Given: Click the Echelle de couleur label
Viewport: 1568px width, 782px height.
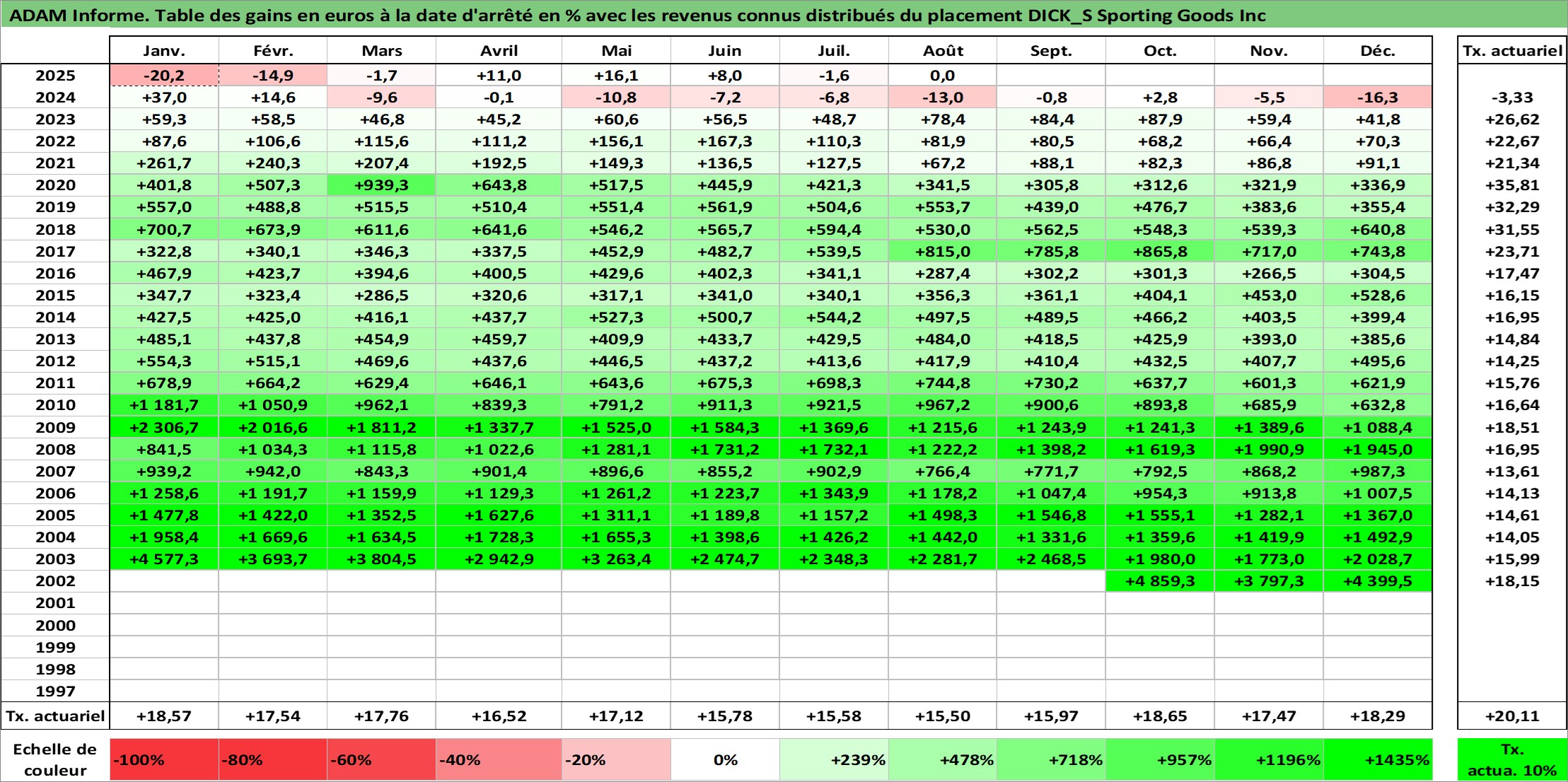Looking at the screenshot, I should (55, 760).
